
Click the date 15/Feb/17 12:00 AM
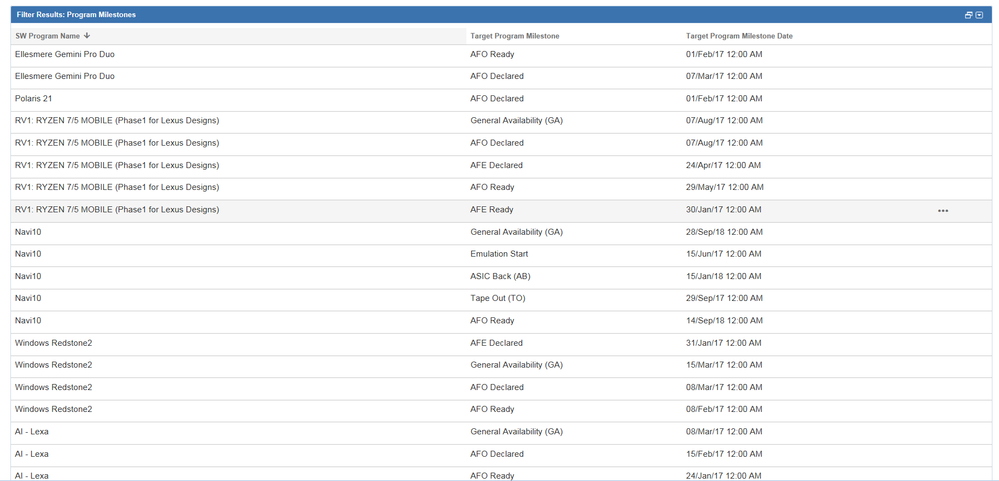click(724, 454)
